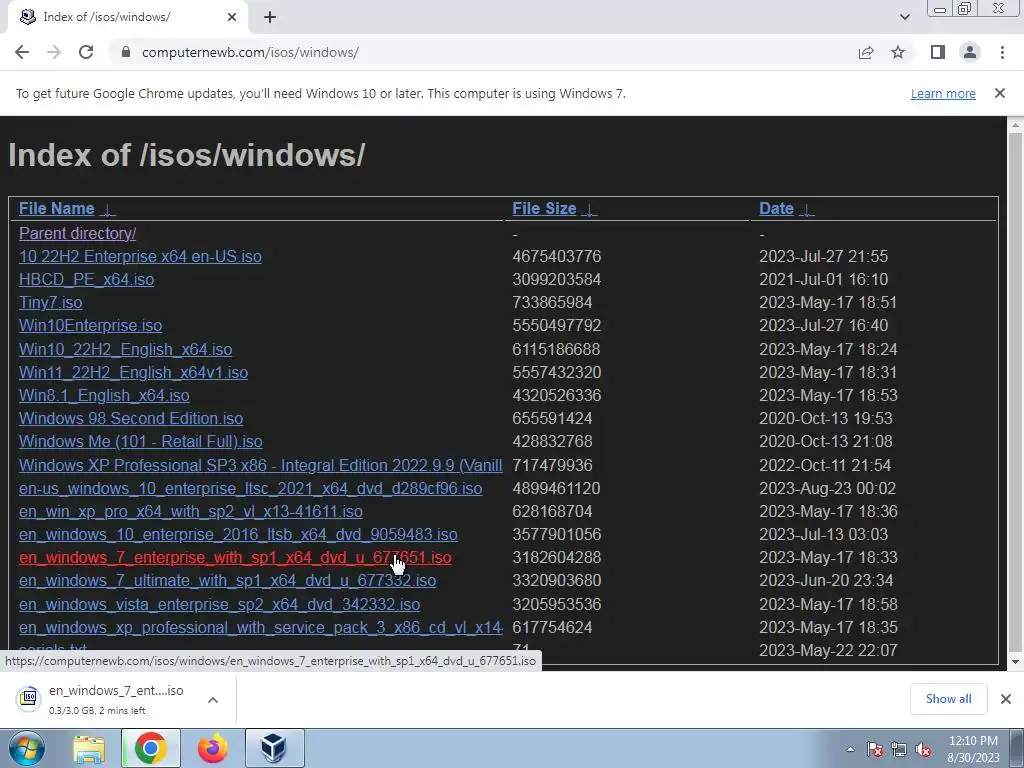Screen dimensions: 1024x768
Task: Open the tab search chevron
Action: (904, 17)
